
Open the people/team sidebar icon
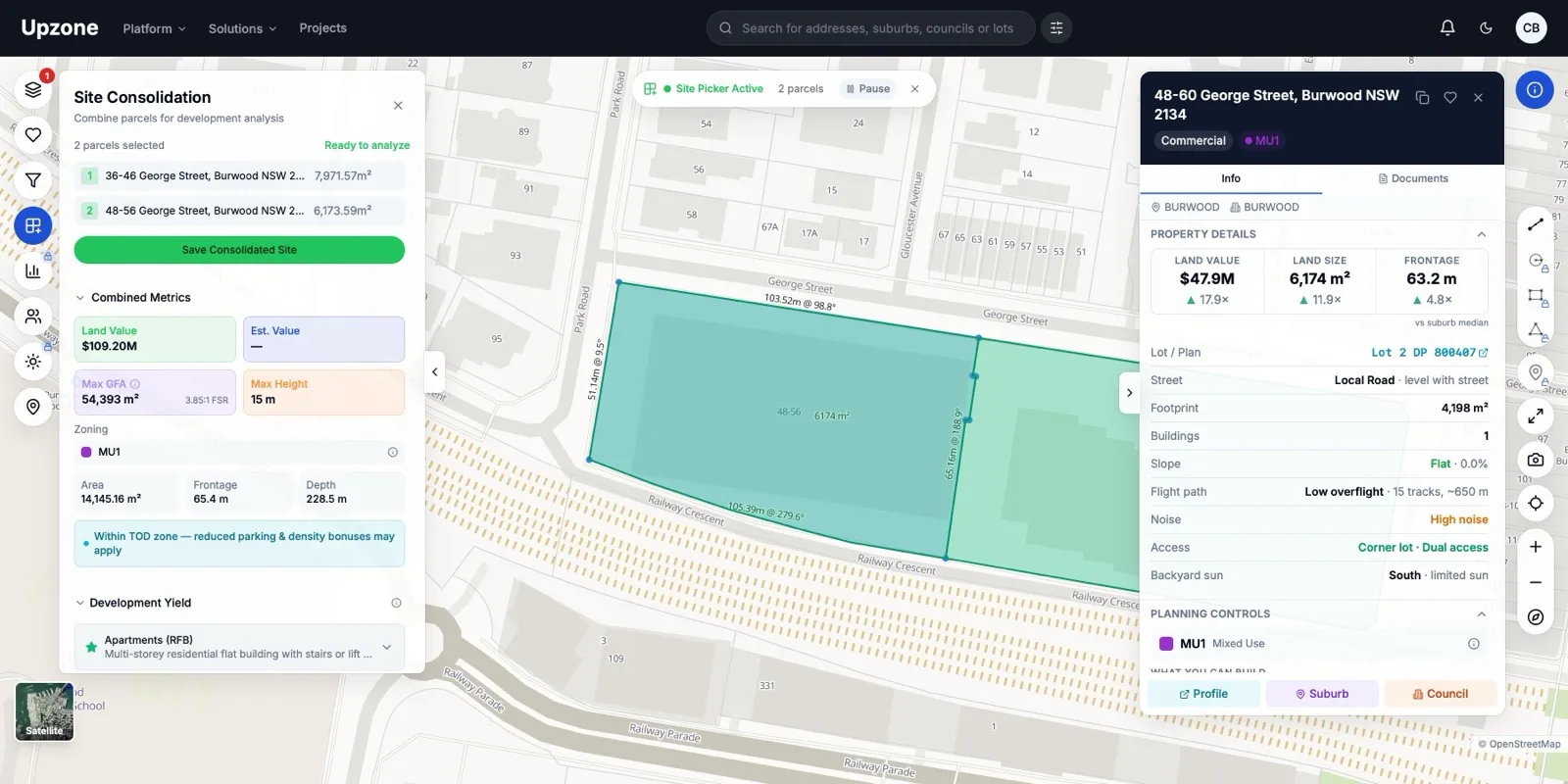pyautogui.click(x=33, y=317)
